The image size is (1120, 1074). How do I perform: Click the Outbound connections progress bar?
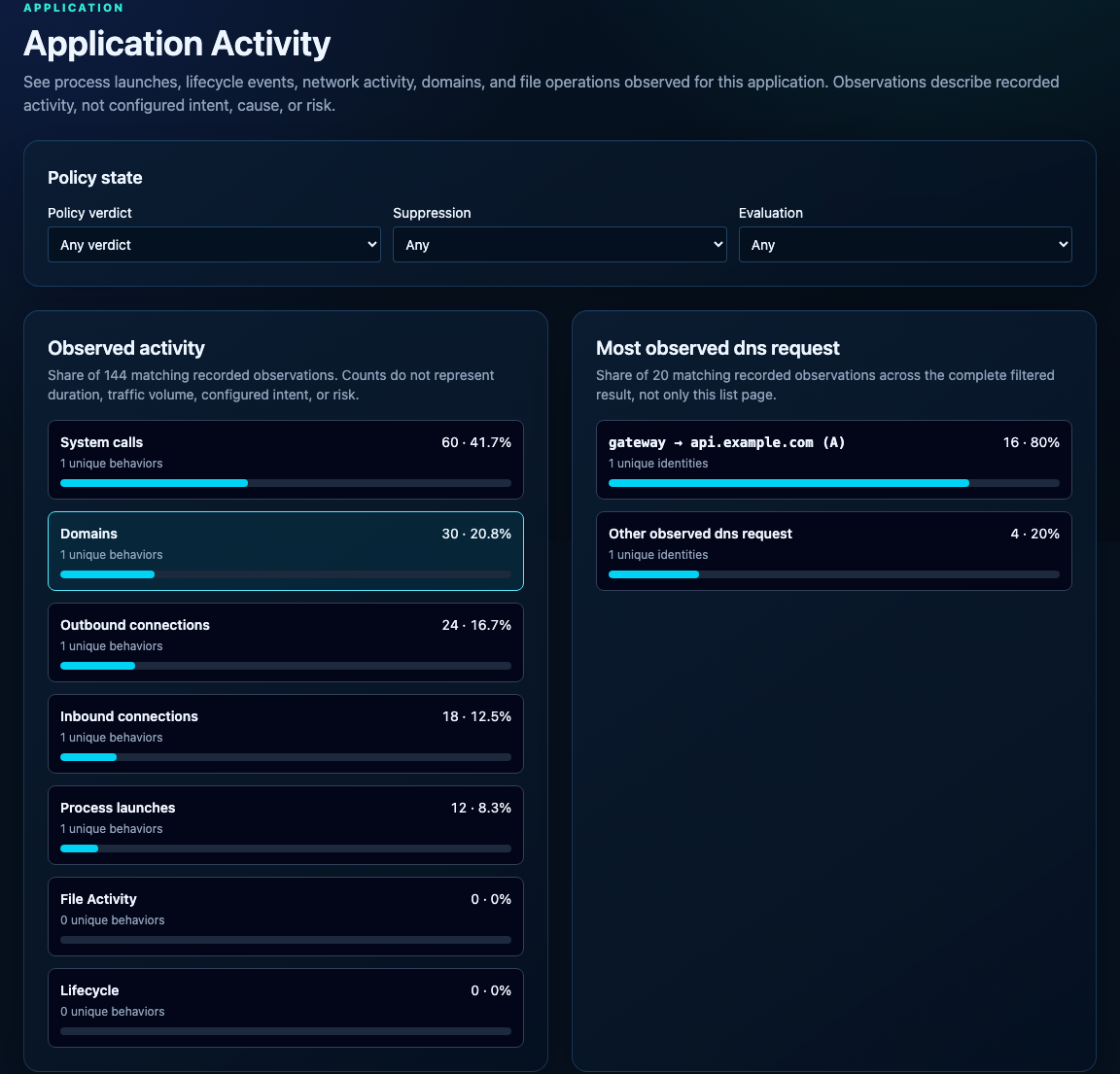click(286, 666)
